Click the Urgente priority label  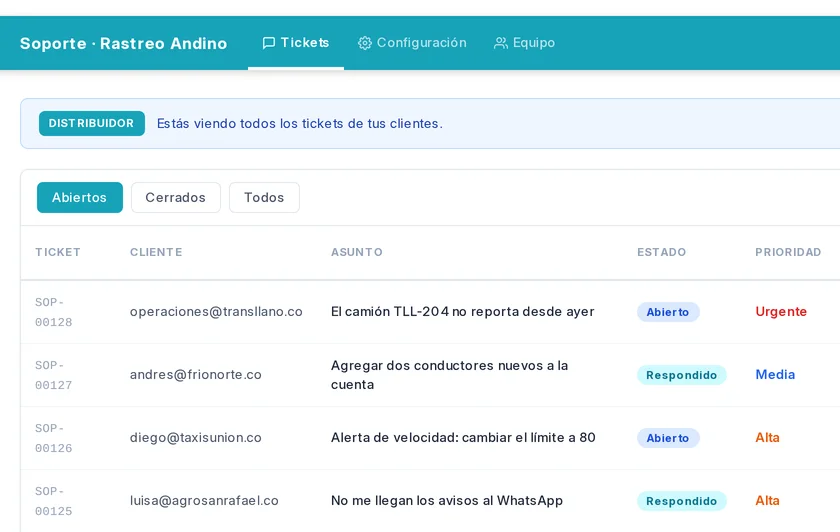[x=781, y=311]
